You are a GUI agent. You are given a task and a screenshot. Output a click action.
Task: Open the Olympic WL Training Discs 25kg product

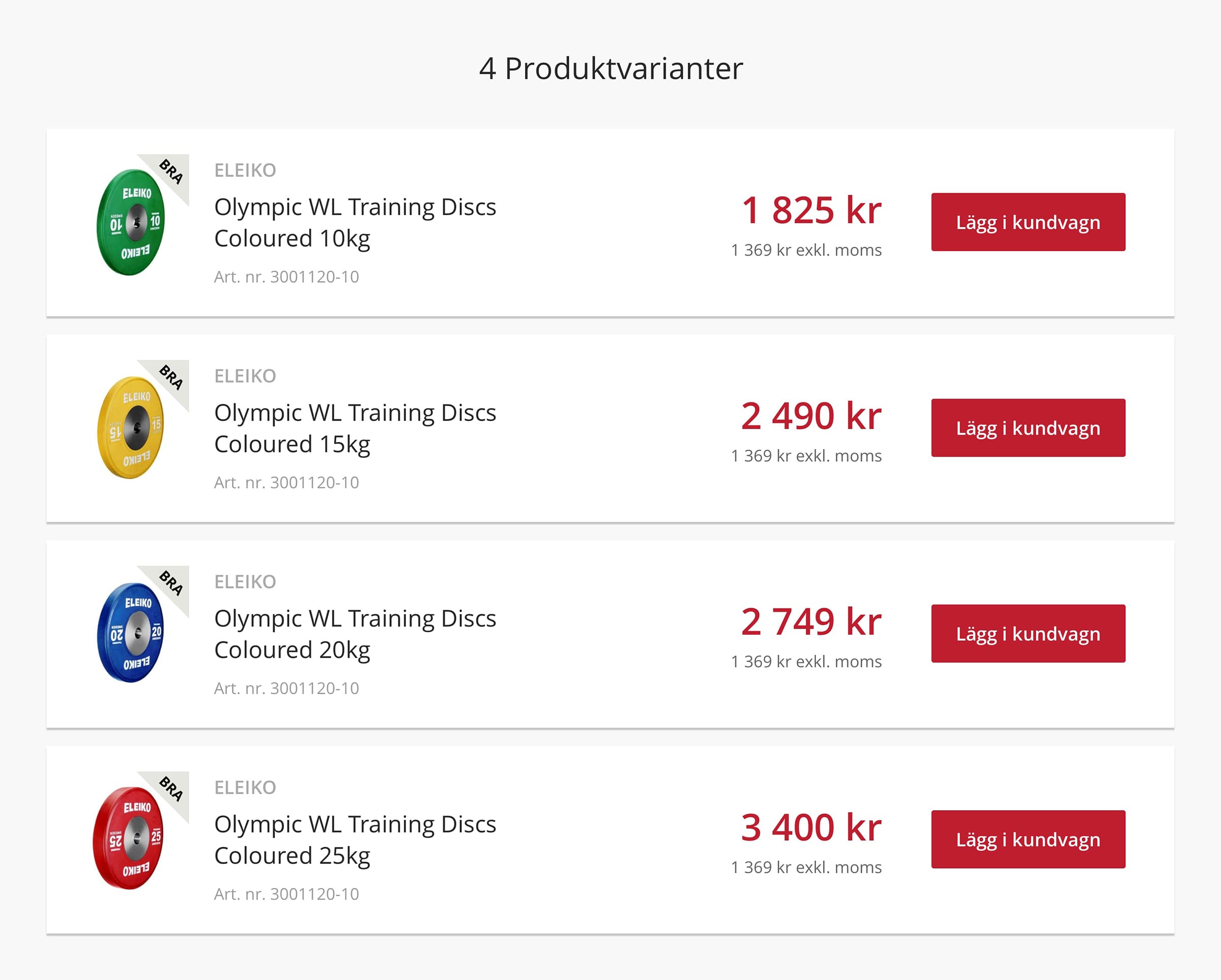pyautogui.click(x=355, y=840)
